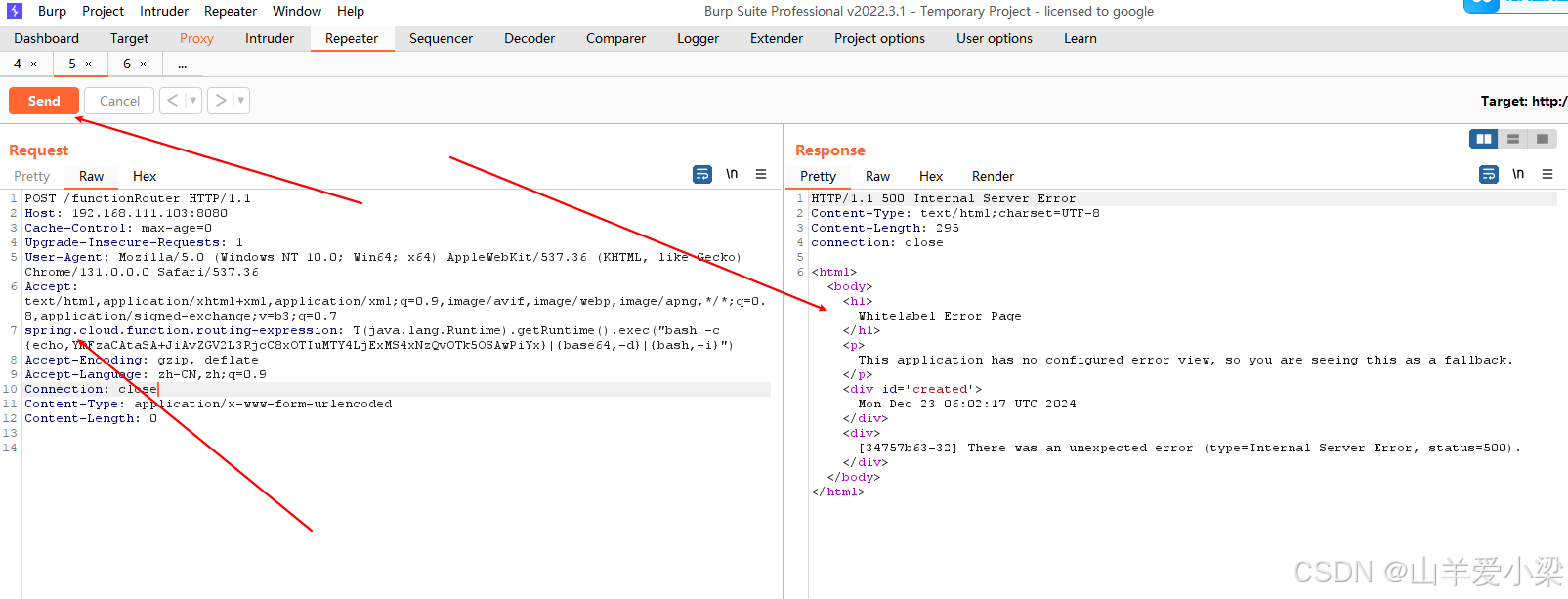Toggle message wrap icon in Request panel
1568x599 pixels.
[702, 174]
